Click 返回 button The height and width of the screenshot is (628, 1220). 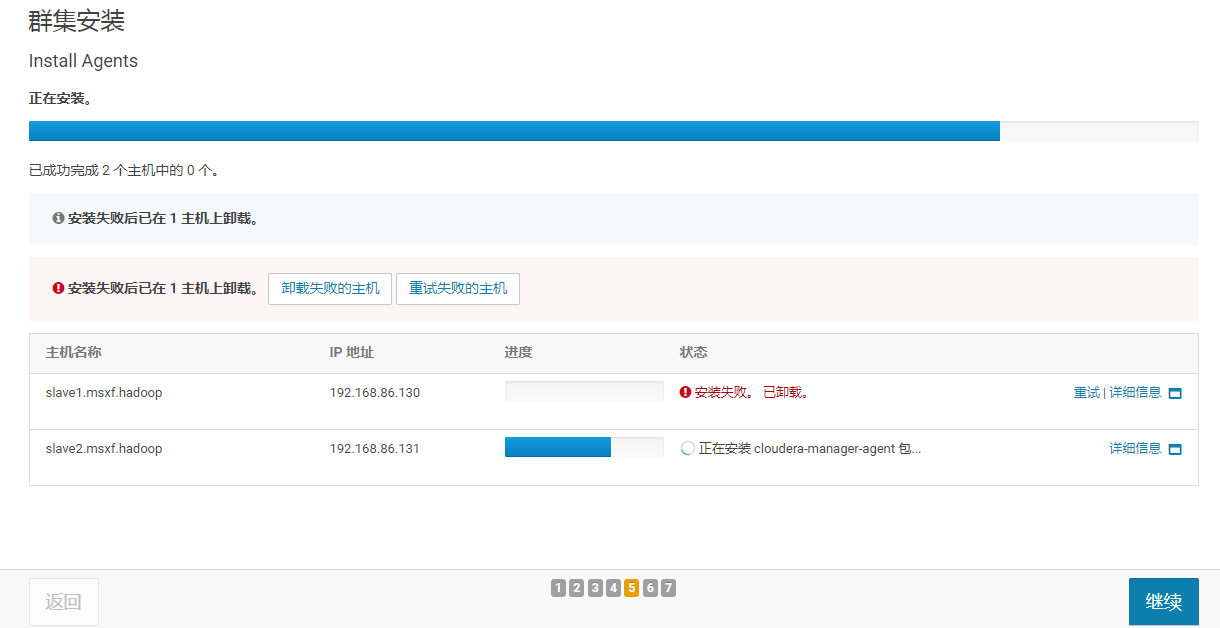coord(64,602)
